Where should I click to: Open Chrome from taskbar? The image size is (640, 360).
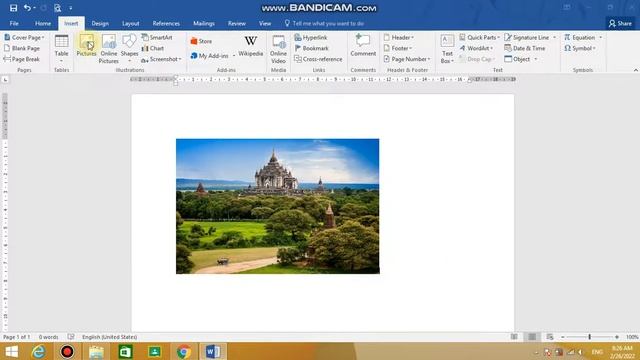(184, 351)
